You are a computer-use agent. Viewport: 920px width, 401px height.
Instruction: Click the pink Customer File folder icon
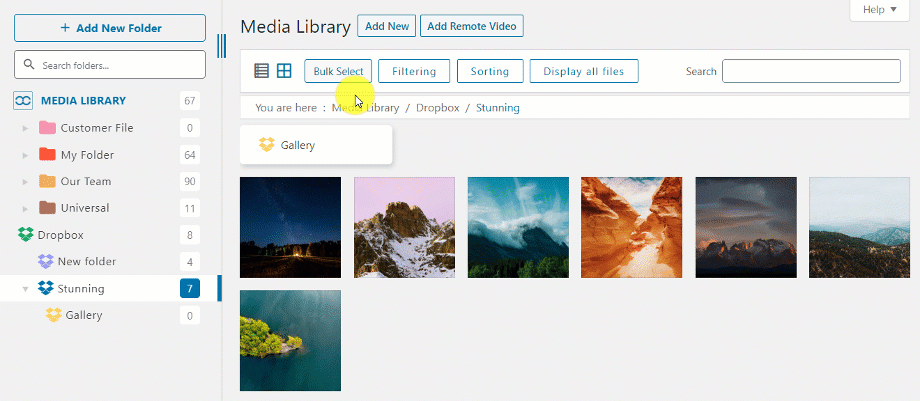pyautogui.click(x=47, y=128)
